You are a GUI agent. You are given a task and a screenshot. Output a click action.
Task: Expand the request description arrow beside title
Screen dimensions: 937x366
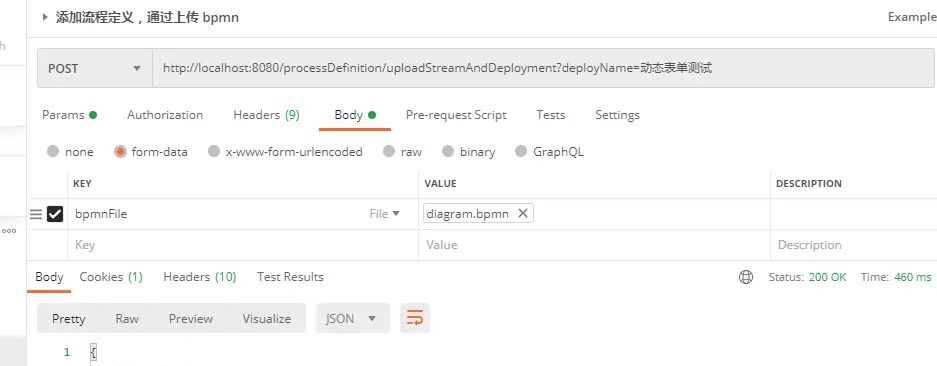[45, 17]
